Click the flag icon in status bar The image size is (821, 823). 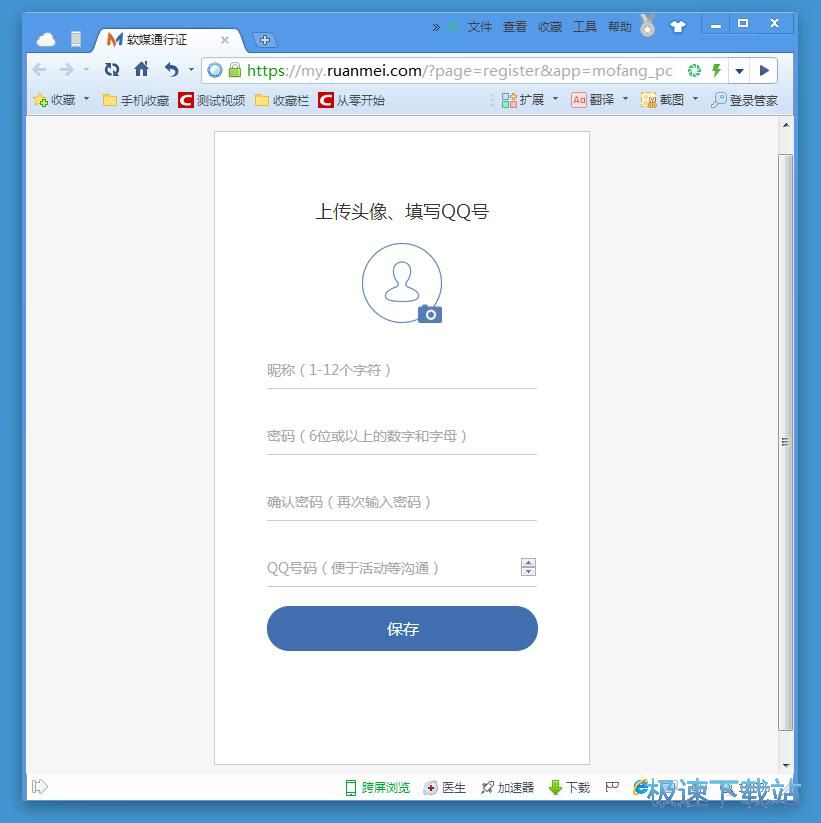(612, 787)
